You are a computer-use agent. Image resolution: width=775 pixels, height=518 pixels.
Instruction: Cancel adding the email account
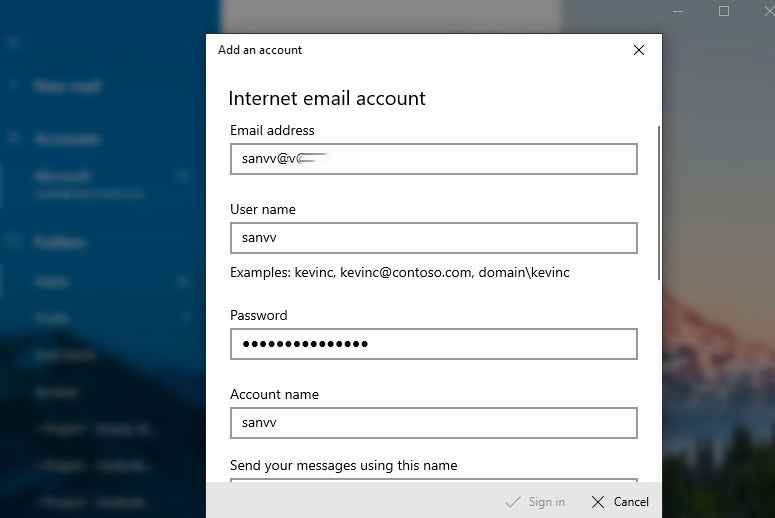point(620,502)
